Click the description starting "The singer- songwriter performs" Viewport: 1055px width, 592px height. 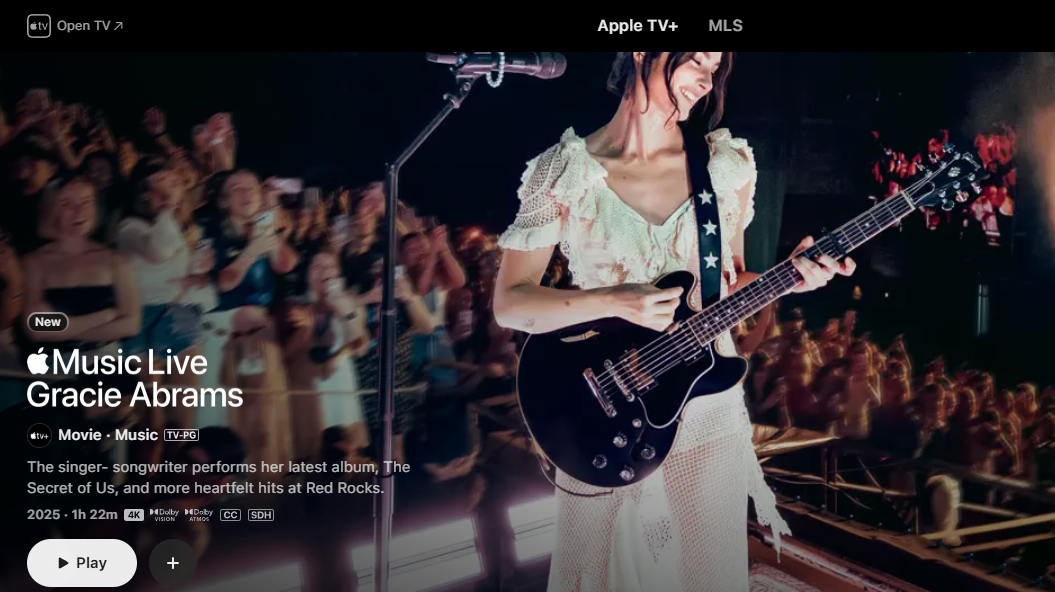click(x=219, y=477)
